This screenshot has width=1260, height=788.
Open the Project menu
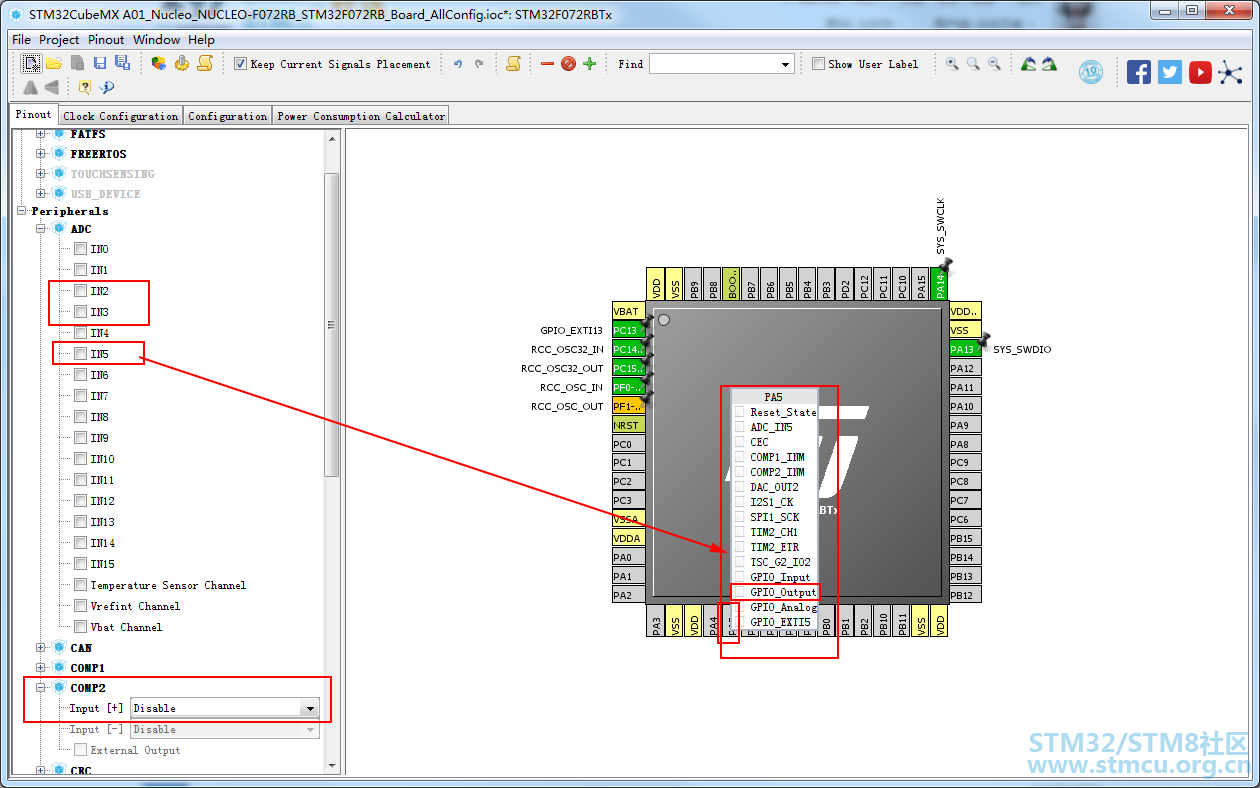click(x=59, y=40)
